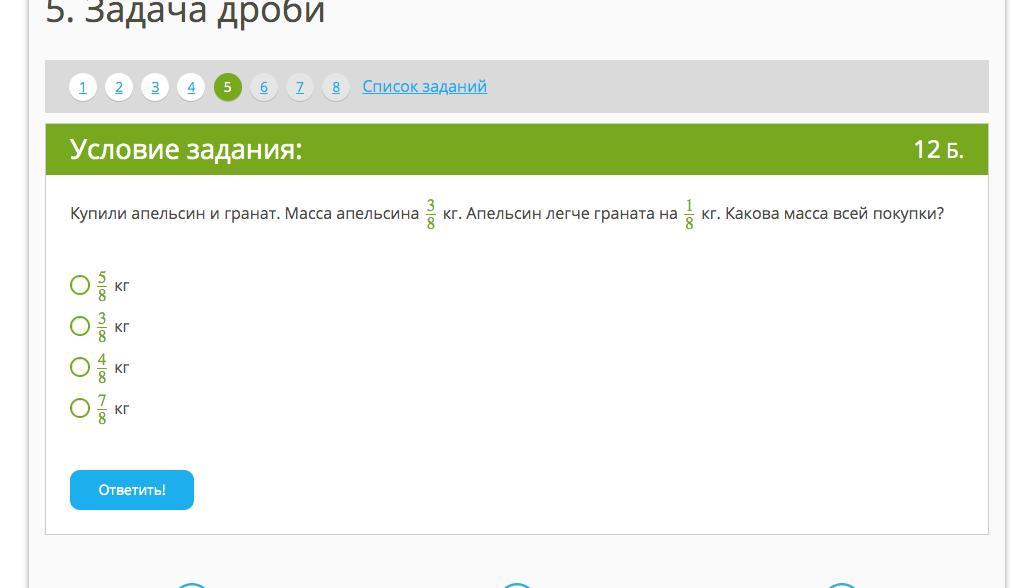Open the 'Список заданий' link
The width and height of the screenshot is (1010, 588).
pyautogui.click(x=424, y=86)
